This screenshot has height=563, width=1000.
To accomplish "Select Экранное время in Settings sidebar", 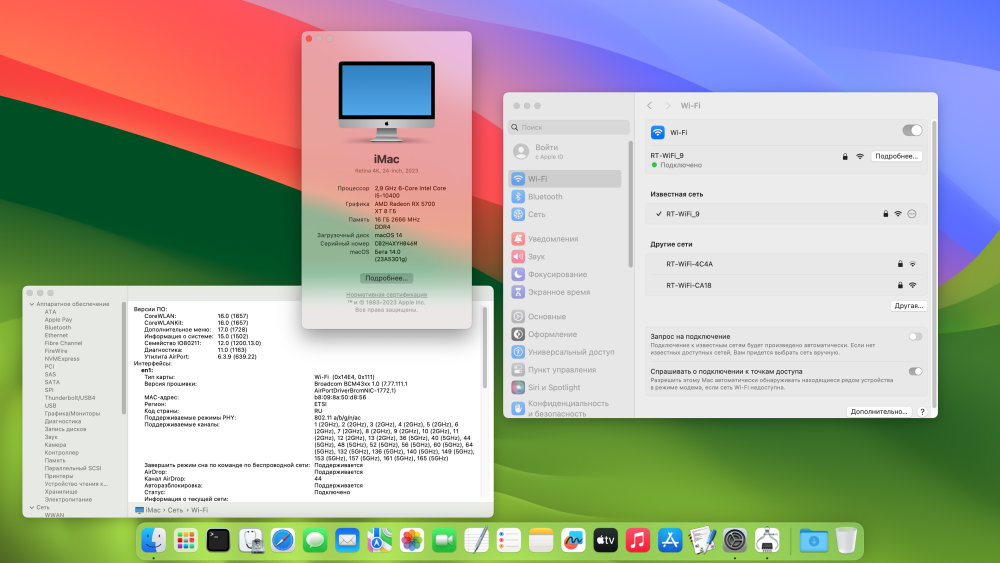I will tap(565, 292).
